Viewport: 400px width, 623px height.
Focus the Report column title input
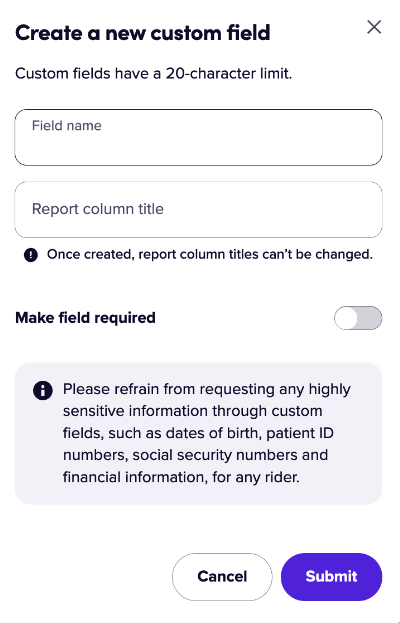point(199,209)
